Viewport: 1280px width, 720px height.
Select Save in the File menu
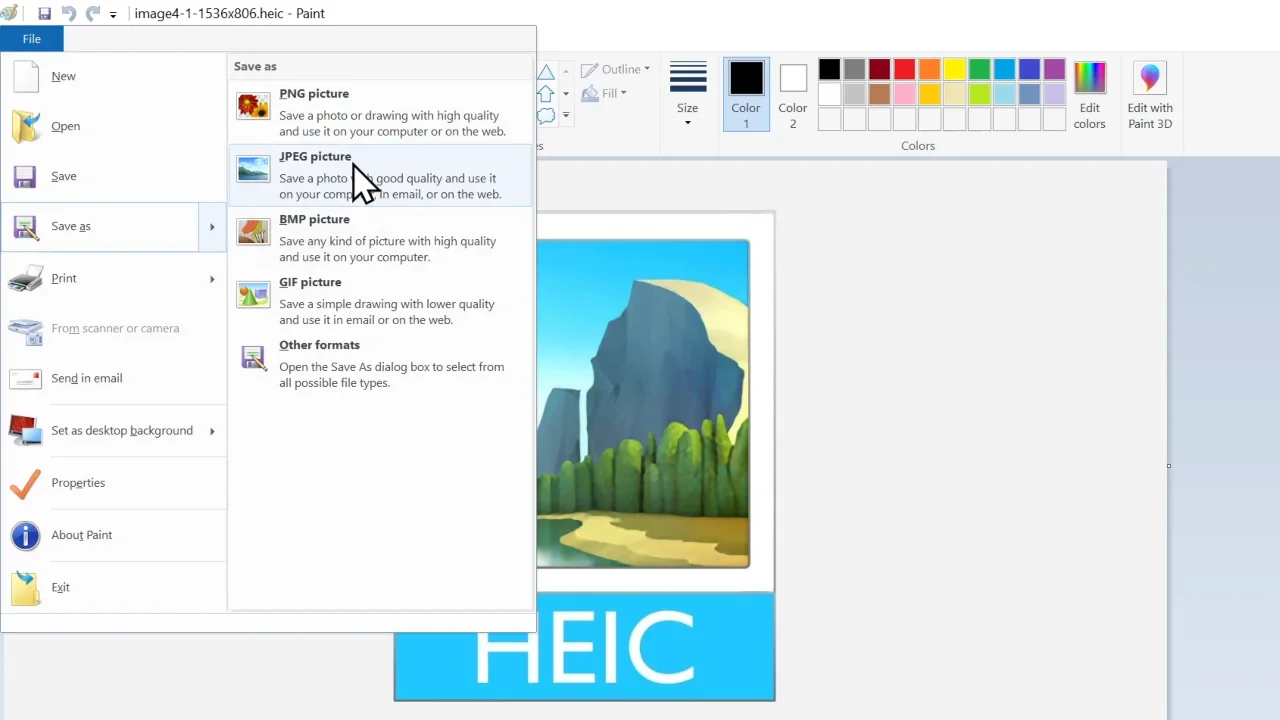[x=113, y=176]
